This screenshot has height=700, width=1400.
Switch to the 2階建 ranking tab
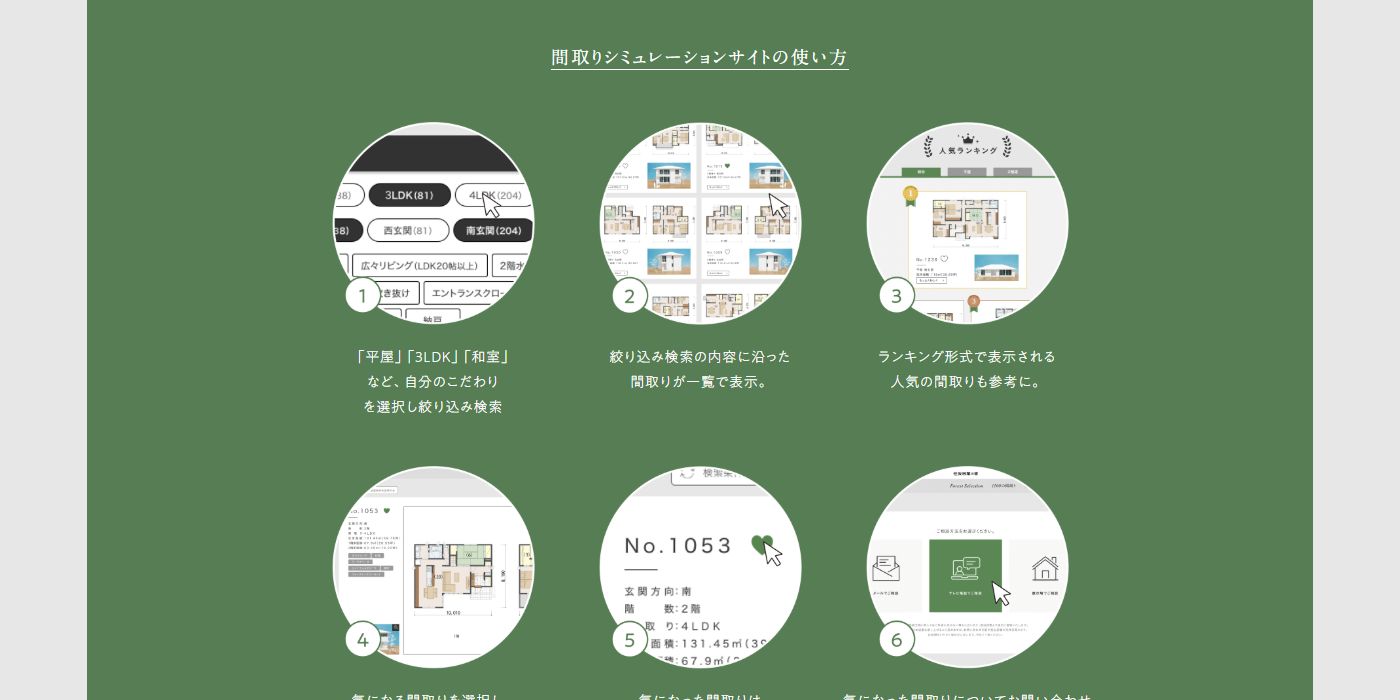click(1012, 170)
